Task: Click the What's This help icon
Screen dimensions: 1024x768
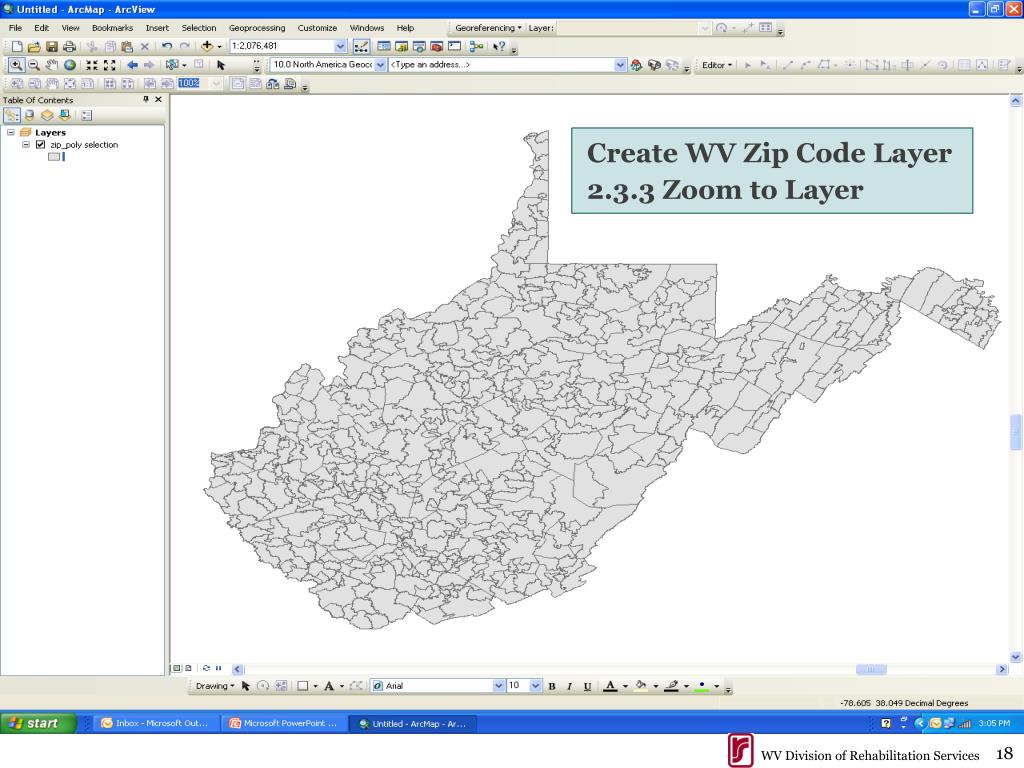Action: click(x=500, y=46)
